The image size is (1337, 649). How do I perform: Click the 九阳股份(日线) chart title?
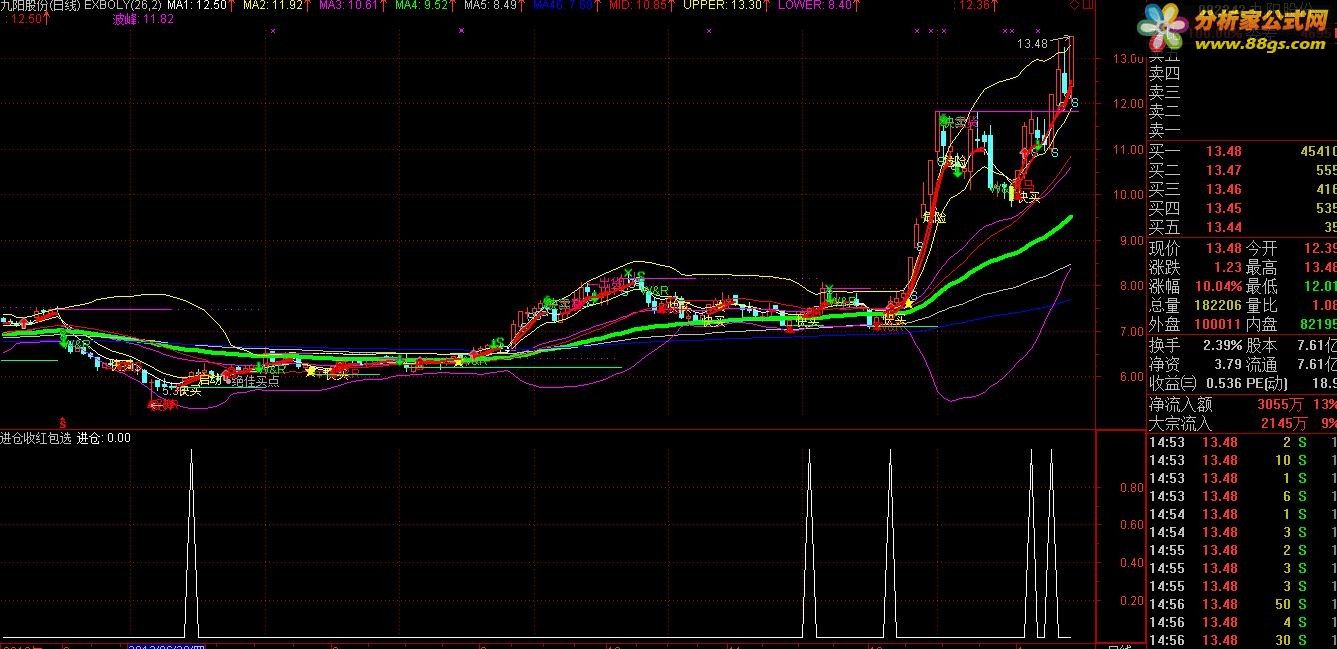coord(40,6)
